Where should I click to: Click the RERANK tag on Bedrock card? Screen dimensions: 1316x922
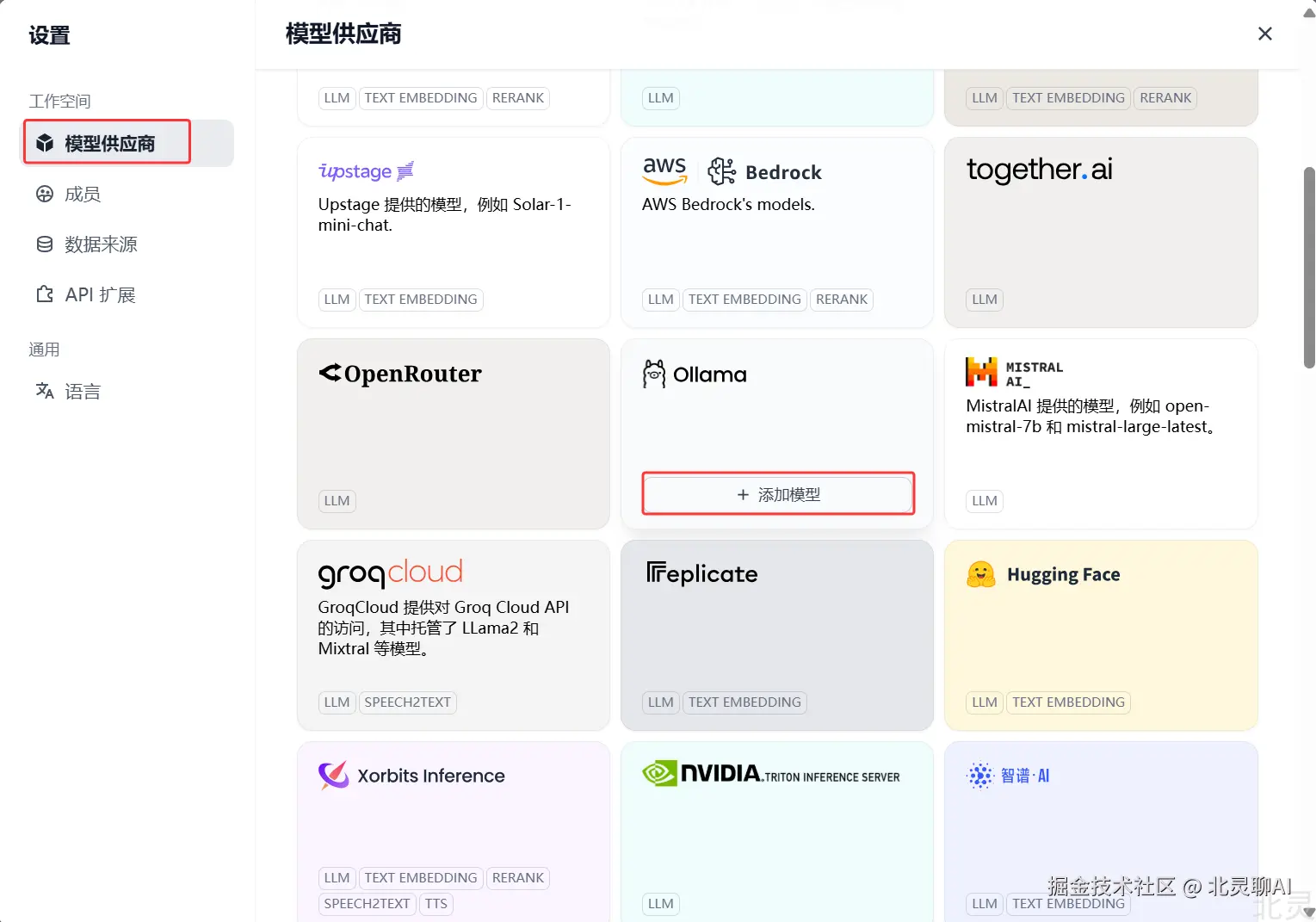(842, 300)
